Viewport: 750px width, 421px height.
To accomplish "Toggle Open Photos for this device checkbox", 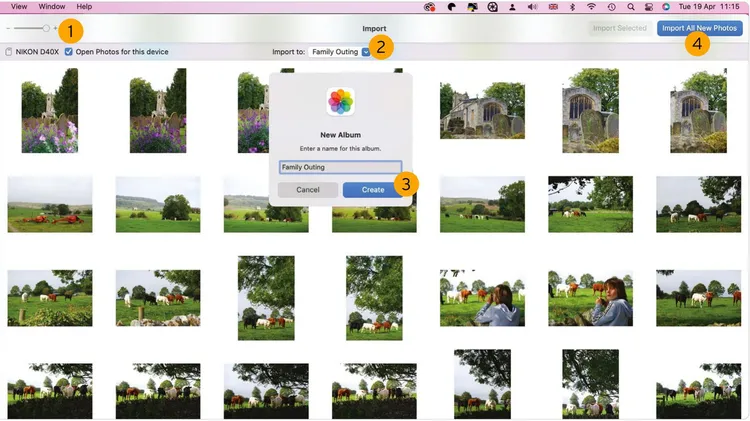I will [69, 51].
